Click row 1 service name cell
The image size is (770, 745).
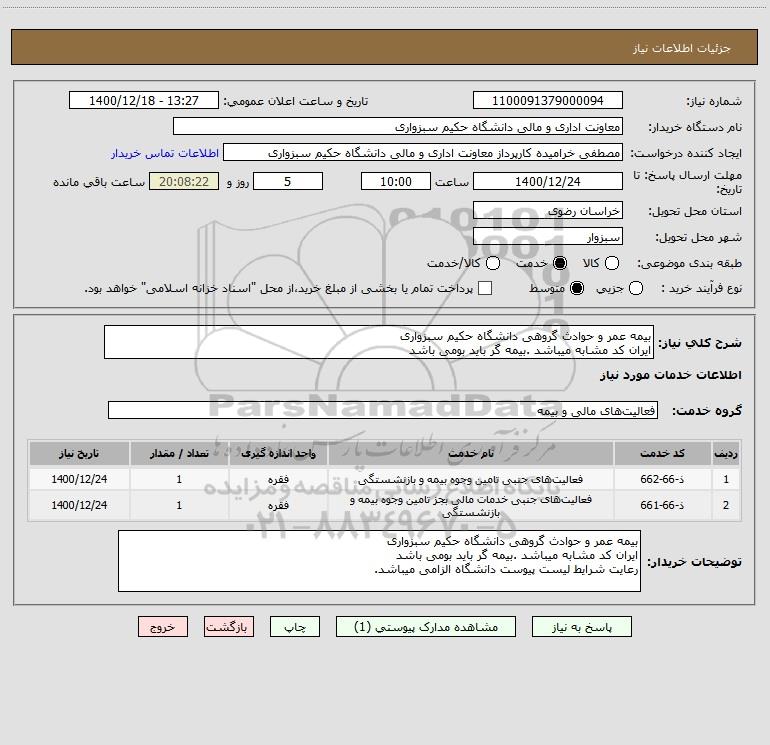click(x=470, y=479)
